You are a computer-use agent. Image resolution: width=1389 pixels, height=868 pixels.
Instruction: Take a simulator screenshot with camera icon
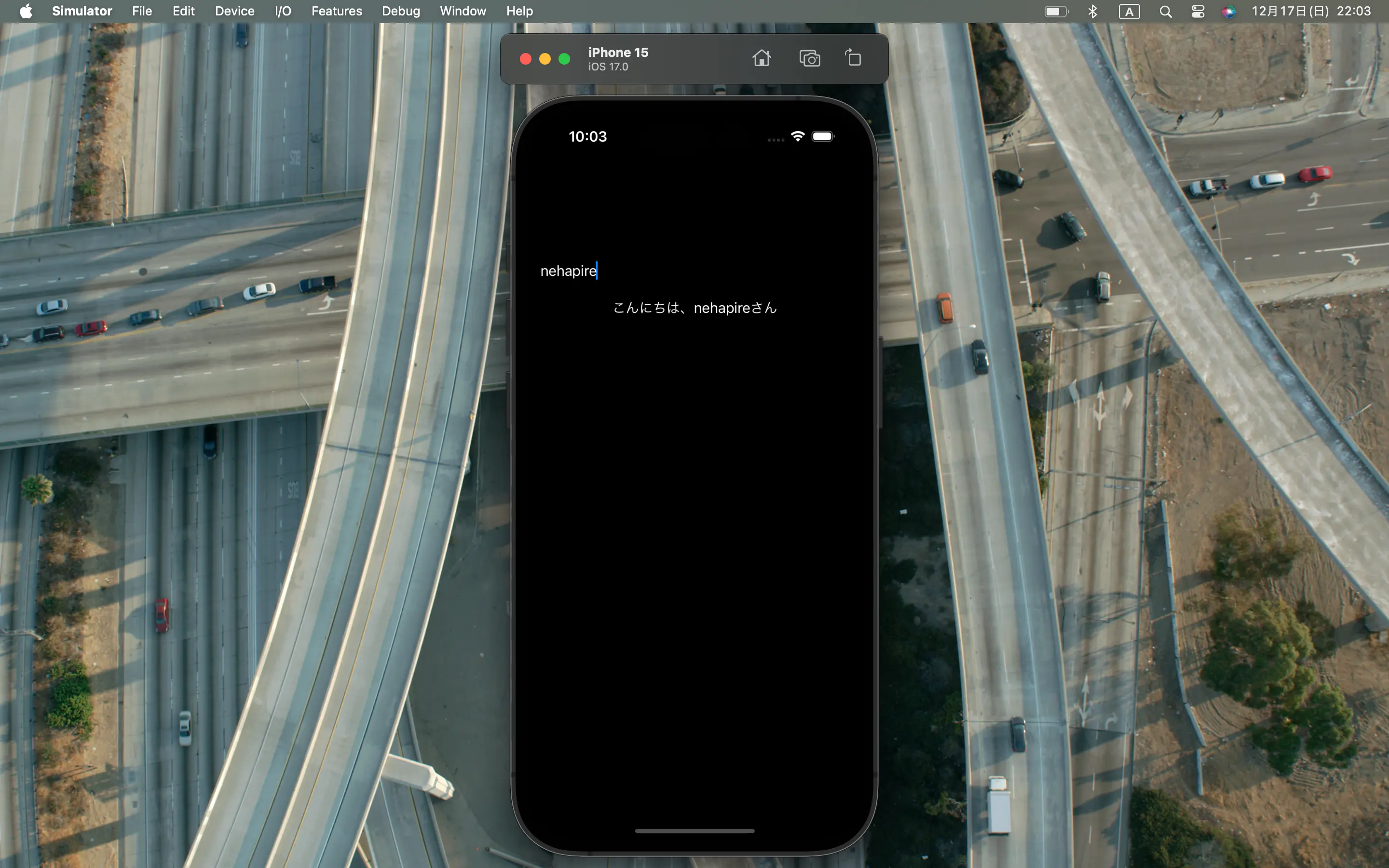pos(809,58)
